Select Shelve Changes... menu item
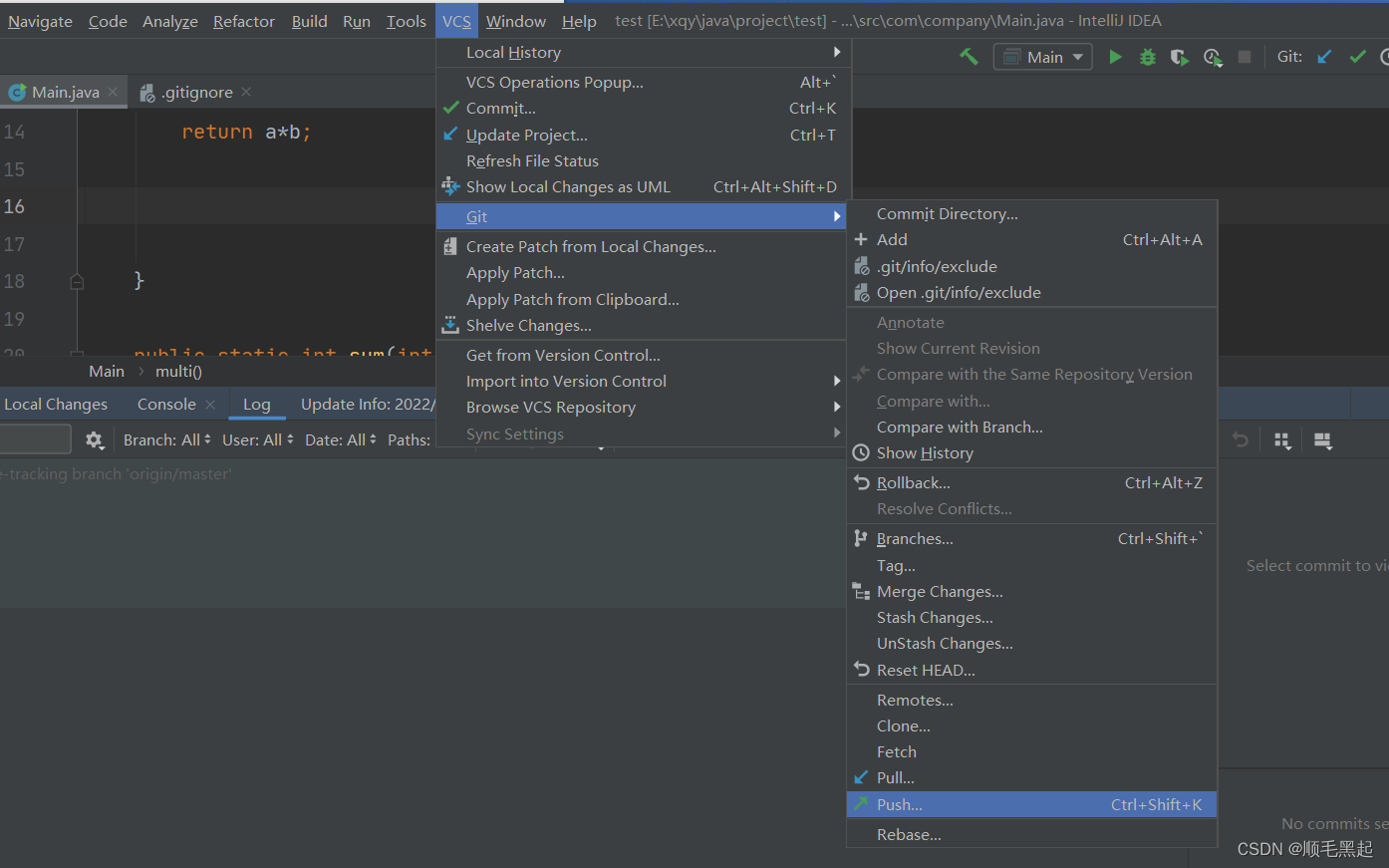The width and height of the screenshot is (1389, 868). (644, 325)
